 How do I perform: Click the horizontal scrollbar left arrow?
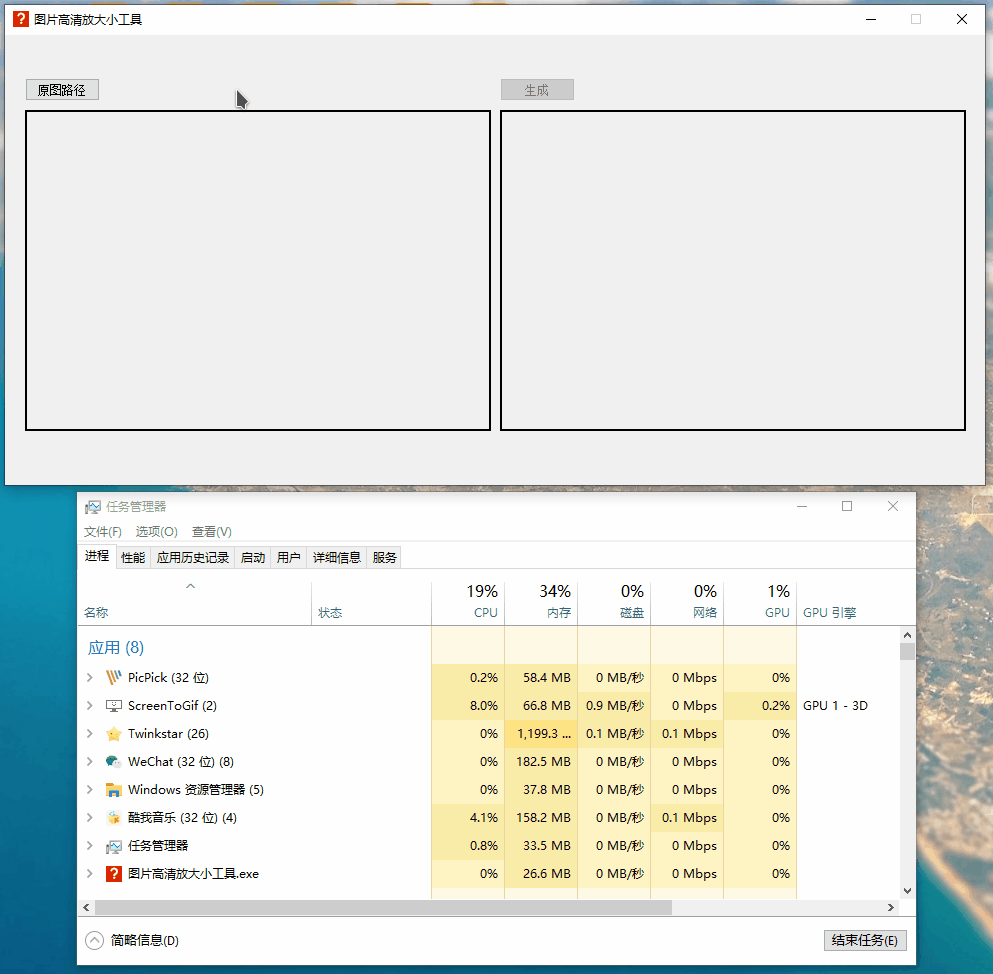pos(86,908)
